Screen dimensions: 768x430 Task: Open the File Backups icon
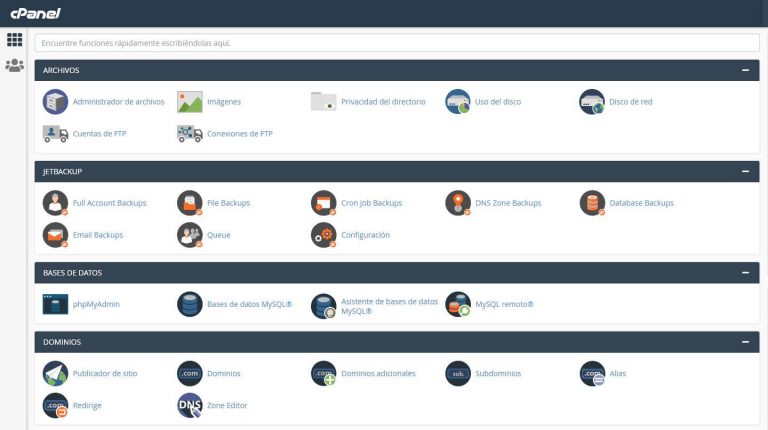(190, 203)
